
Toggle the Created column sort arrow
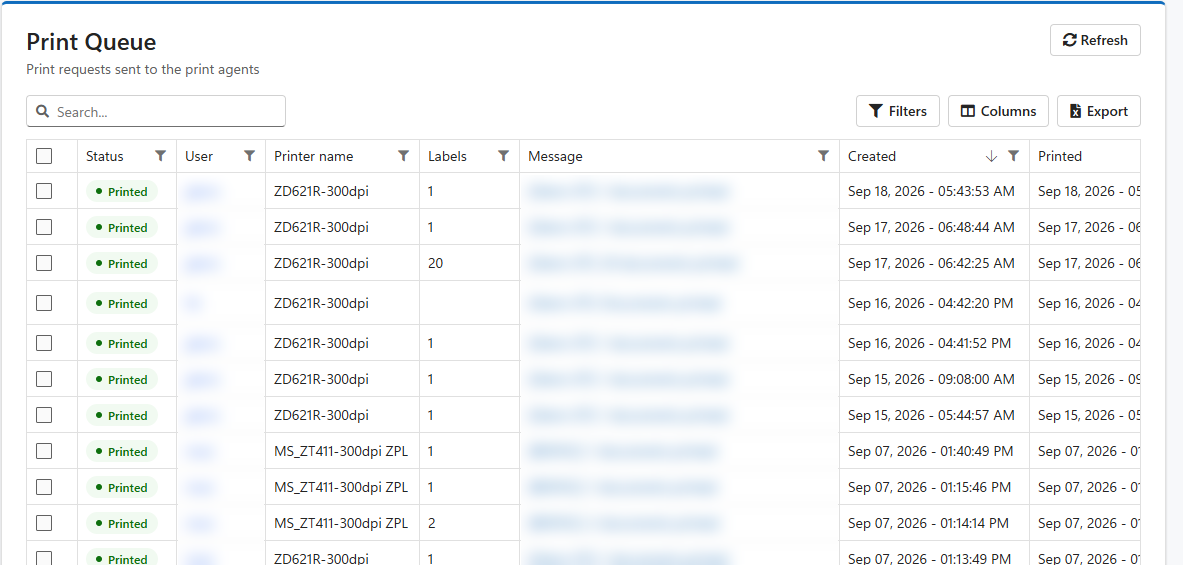991,156
